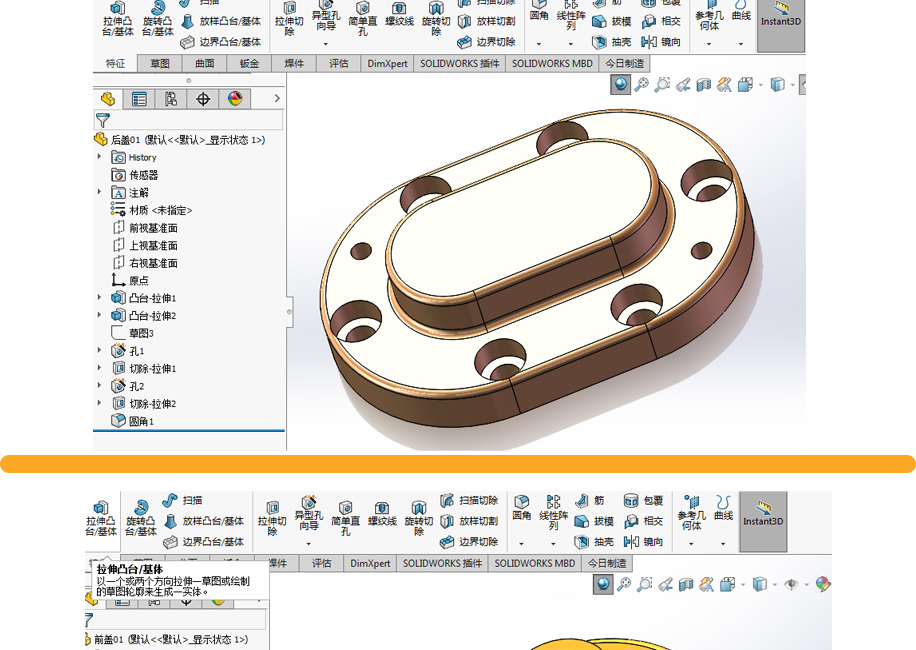Open 参考几何体 dropdown arrow in 前盖01 window
The image size is (916, 650).
[x=691, y=544]
